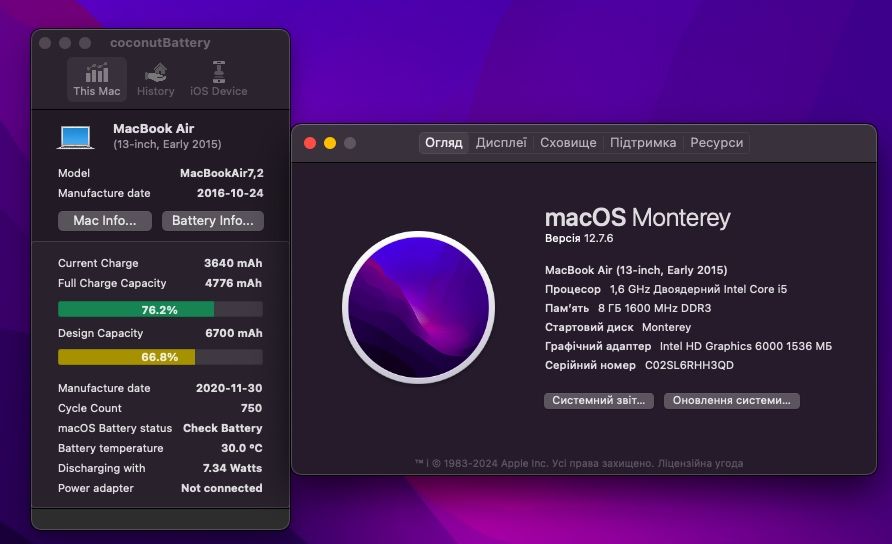Click the 7.34 Watts discharging value
Viewport: 892px width, 544px height.
point(233,468)
